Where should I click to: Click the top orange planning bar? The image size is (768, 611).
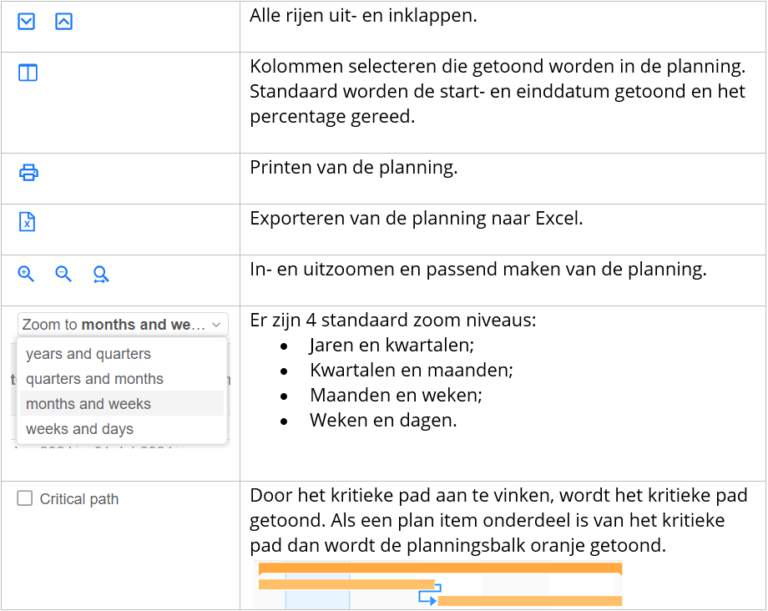coord(440,568)
